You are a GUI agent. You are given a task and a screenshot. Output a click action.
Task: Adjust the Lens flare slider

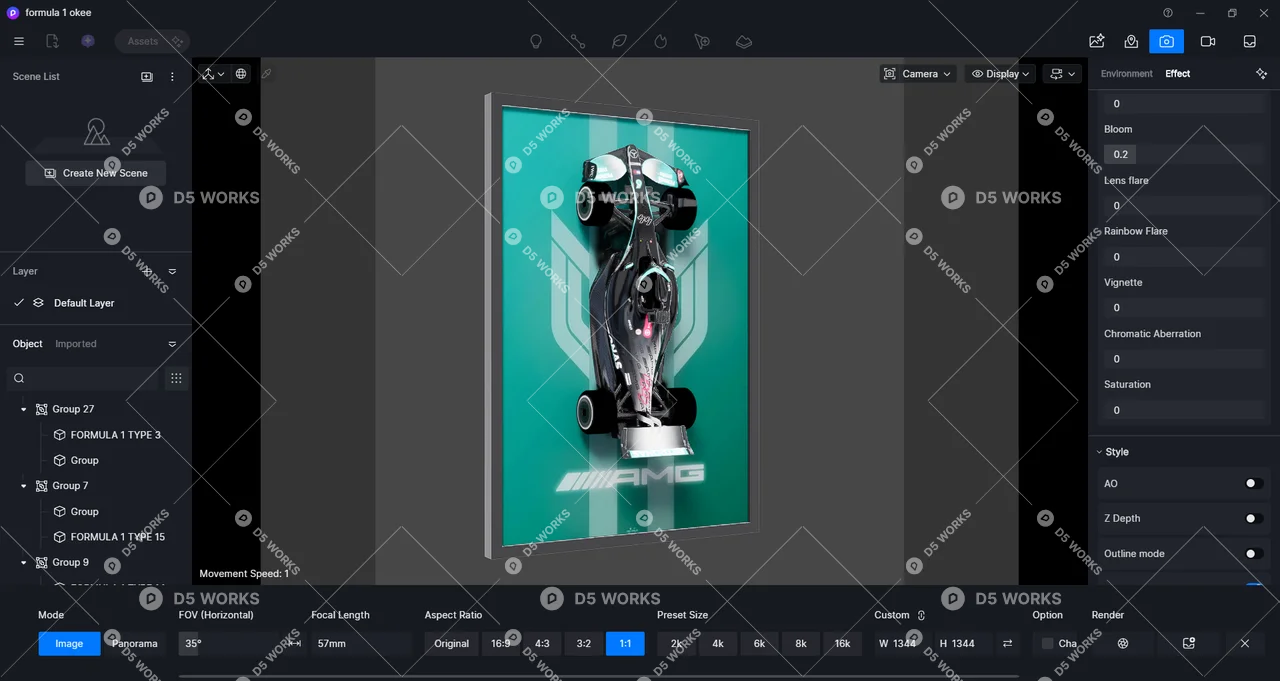(1183, 206)
